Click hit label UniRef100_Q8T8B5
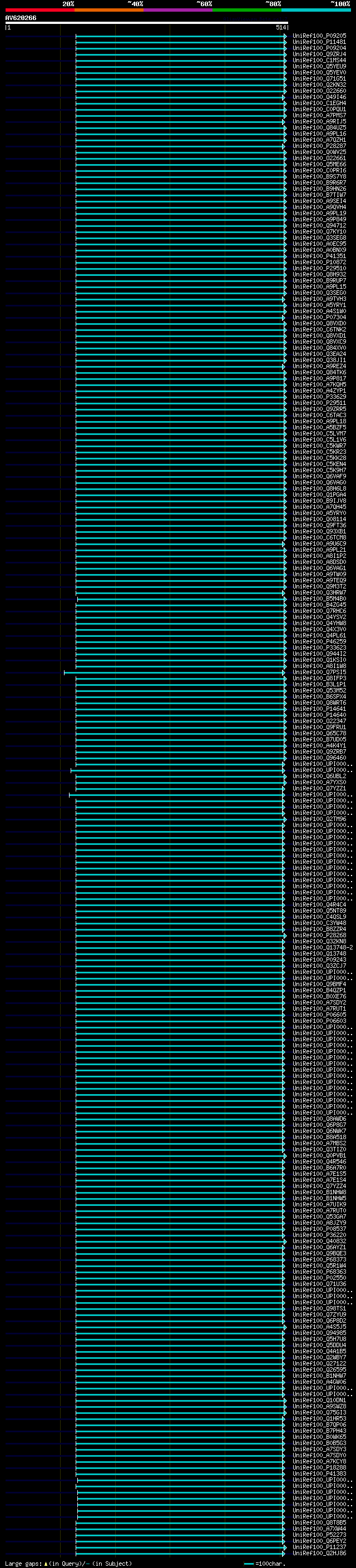356x1568 pixels. (x=319, y=1522)
